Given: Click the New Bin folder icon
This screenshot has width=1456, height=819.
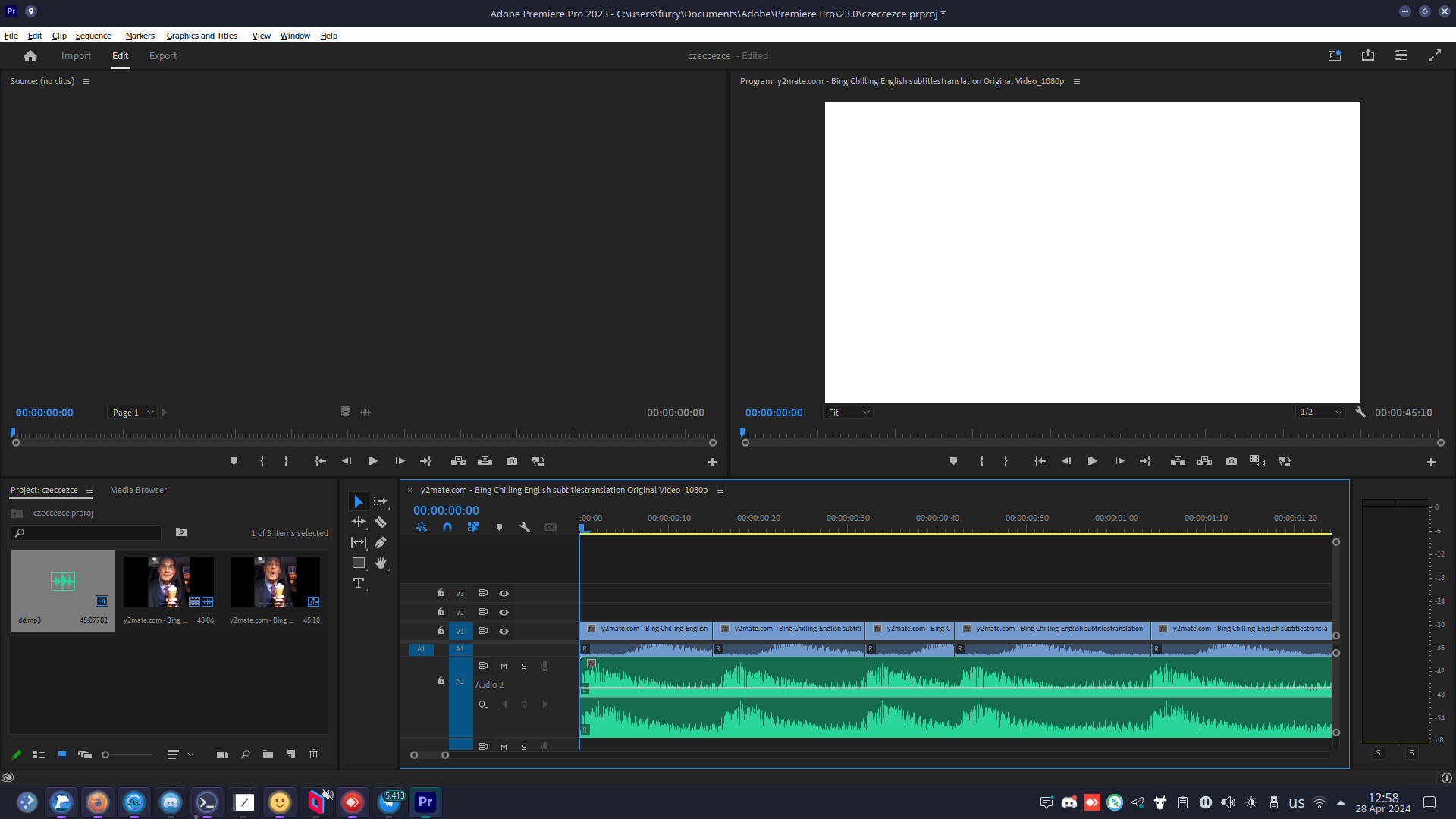Looking at the screenshot, I should pyautogui.click(x=268, y=754).
